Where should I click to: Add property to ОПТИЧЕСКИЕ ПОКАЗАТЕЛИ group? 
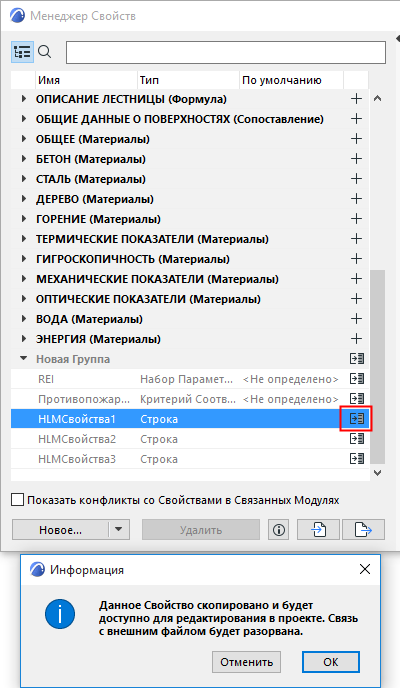(356, 299)
